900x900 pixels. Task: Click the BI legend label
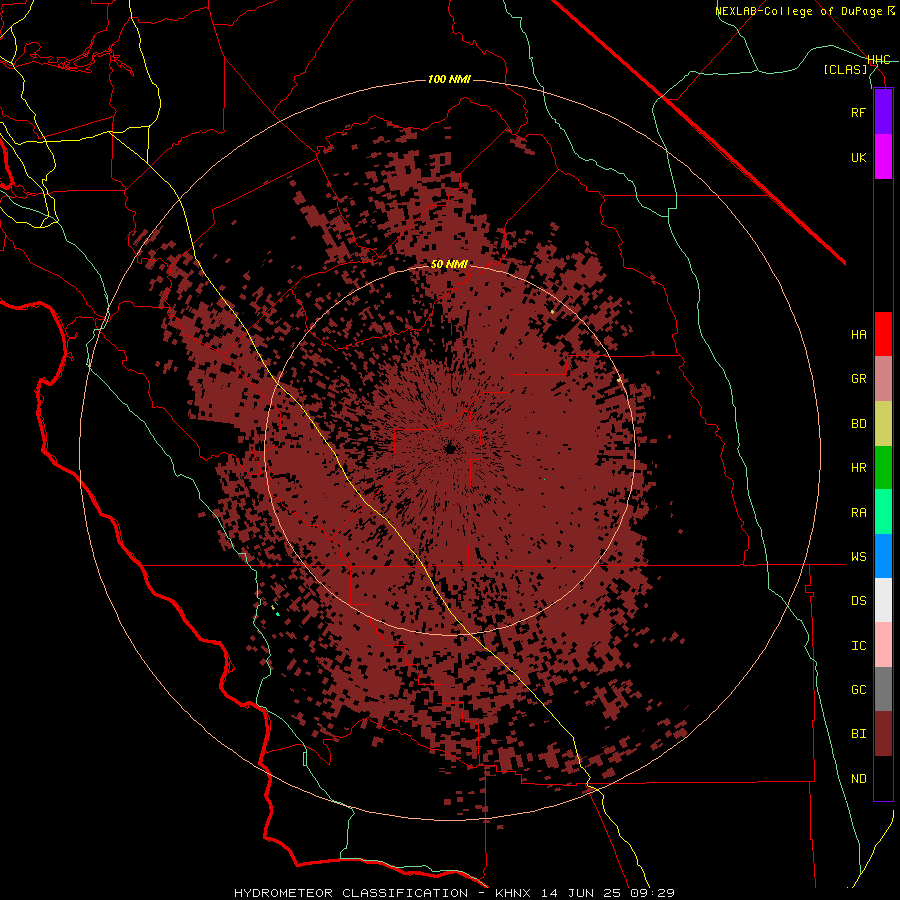[858, 734]
